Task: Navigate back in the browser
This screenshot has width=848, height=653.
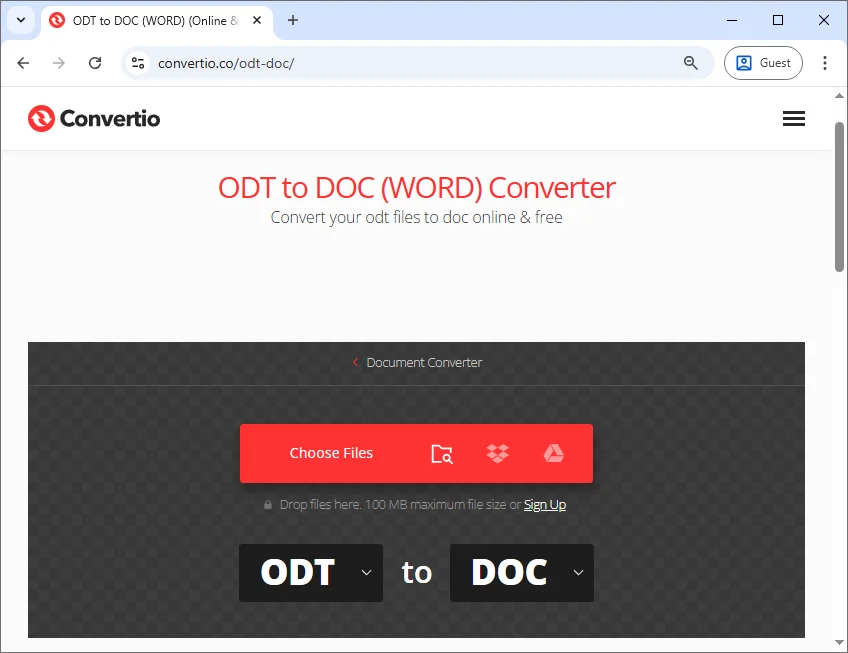Action: pos(23,62)
